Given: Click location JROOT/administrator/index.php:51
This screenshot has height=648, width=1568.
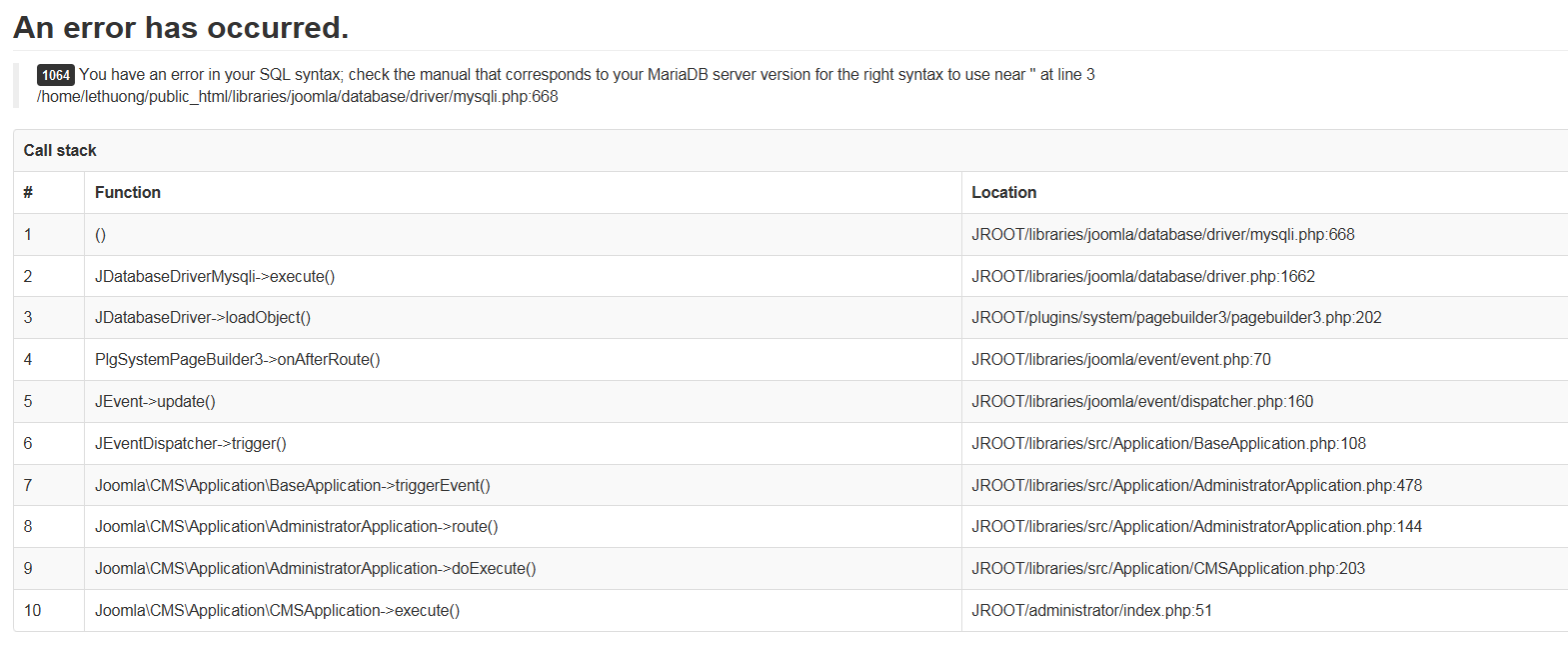Looking at the screenshot, I should (x=1091, y=611).
